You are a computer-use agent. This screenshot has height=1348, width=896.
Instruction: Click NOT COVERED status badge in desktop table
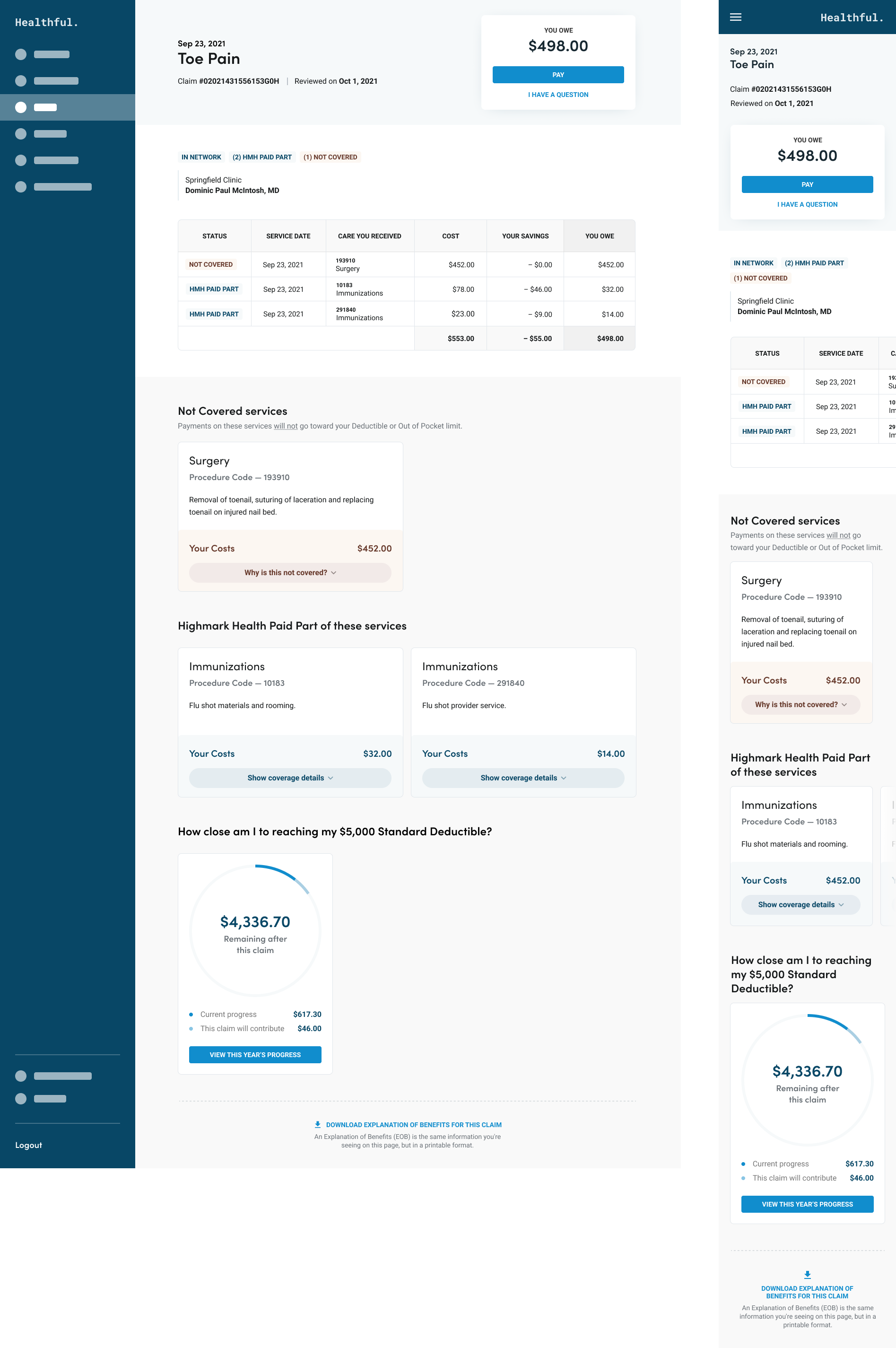(211, 265)
